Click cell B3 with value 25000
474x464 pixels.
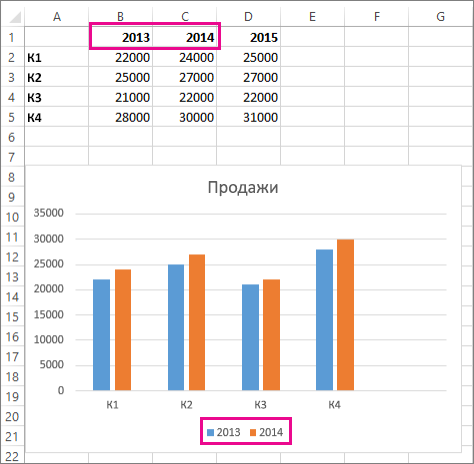point(120,77)
